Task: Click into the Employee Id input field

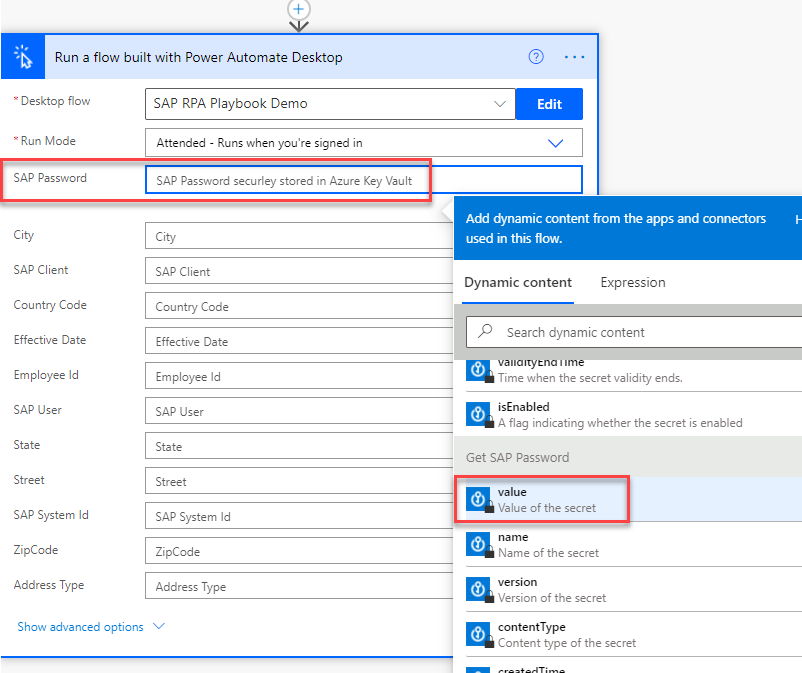Action: 299,376
